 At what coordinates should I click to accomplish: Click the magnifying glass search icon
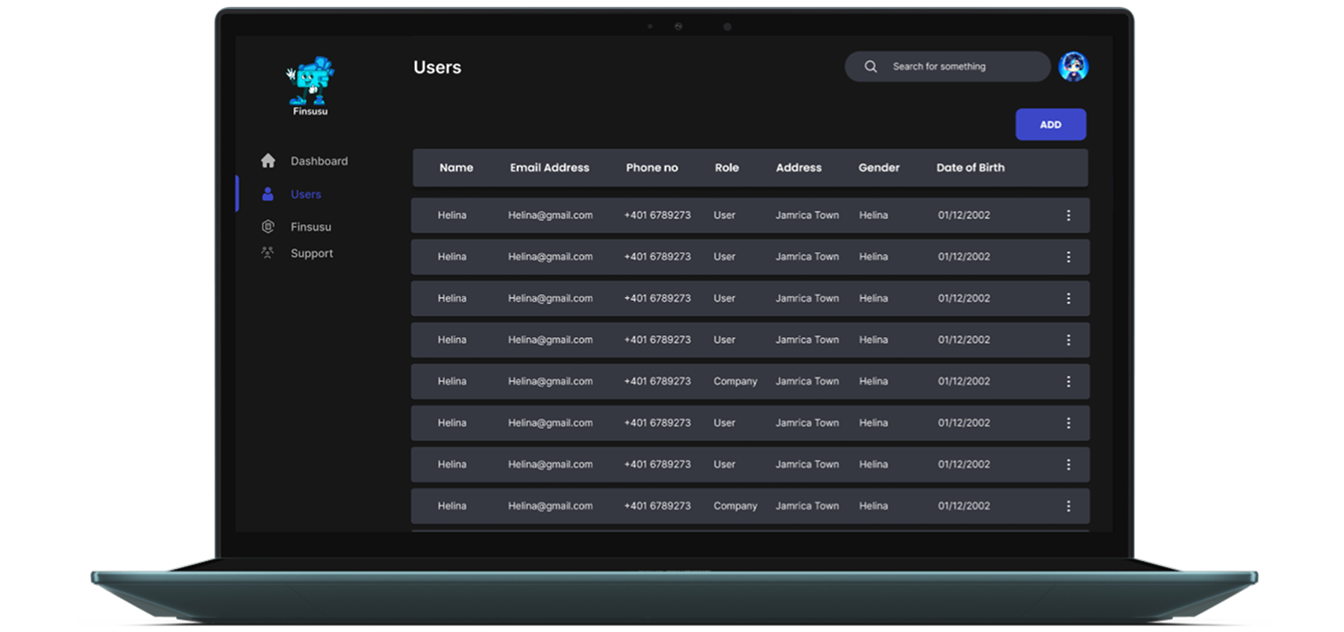pyautogui.click(x=871, y=67)
